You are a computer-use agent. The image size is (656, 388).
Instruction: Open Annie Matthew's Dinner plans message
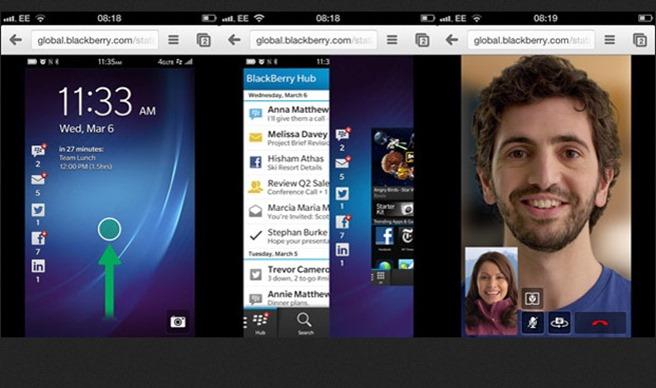pos(286,298)
